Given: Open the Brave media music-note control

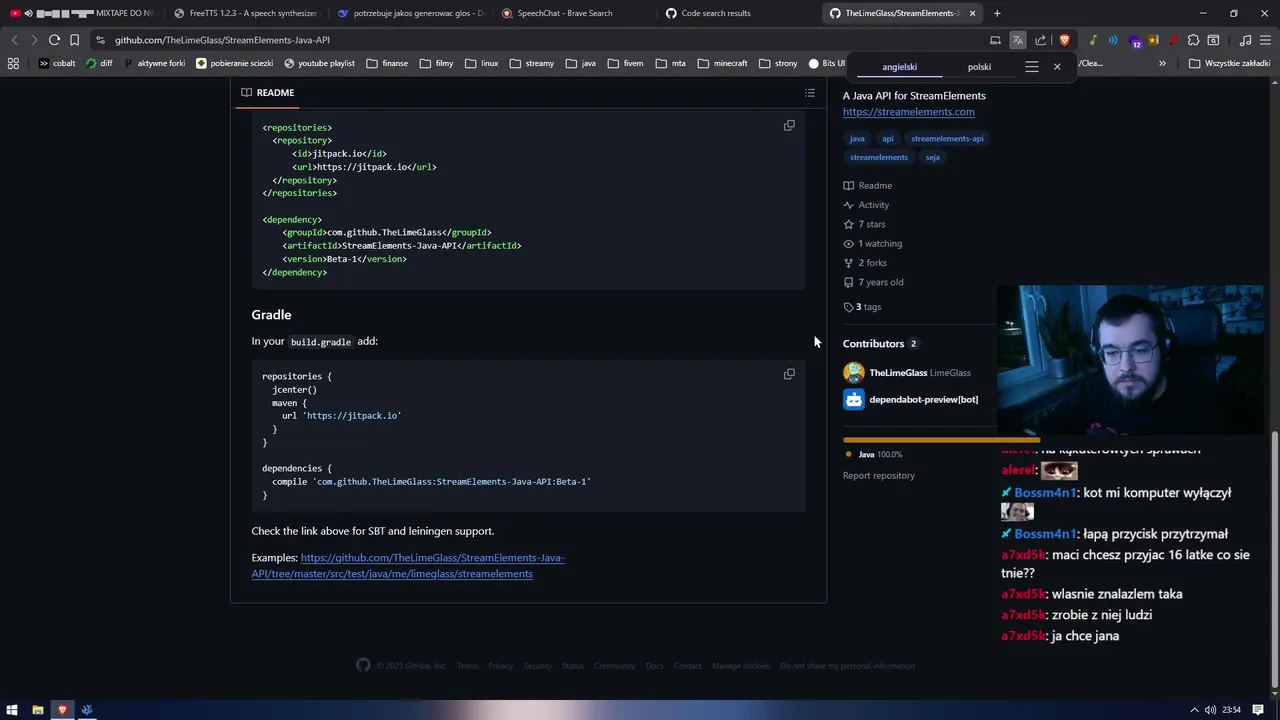Looking at the screenshot, I should (x=1245, y=40).
